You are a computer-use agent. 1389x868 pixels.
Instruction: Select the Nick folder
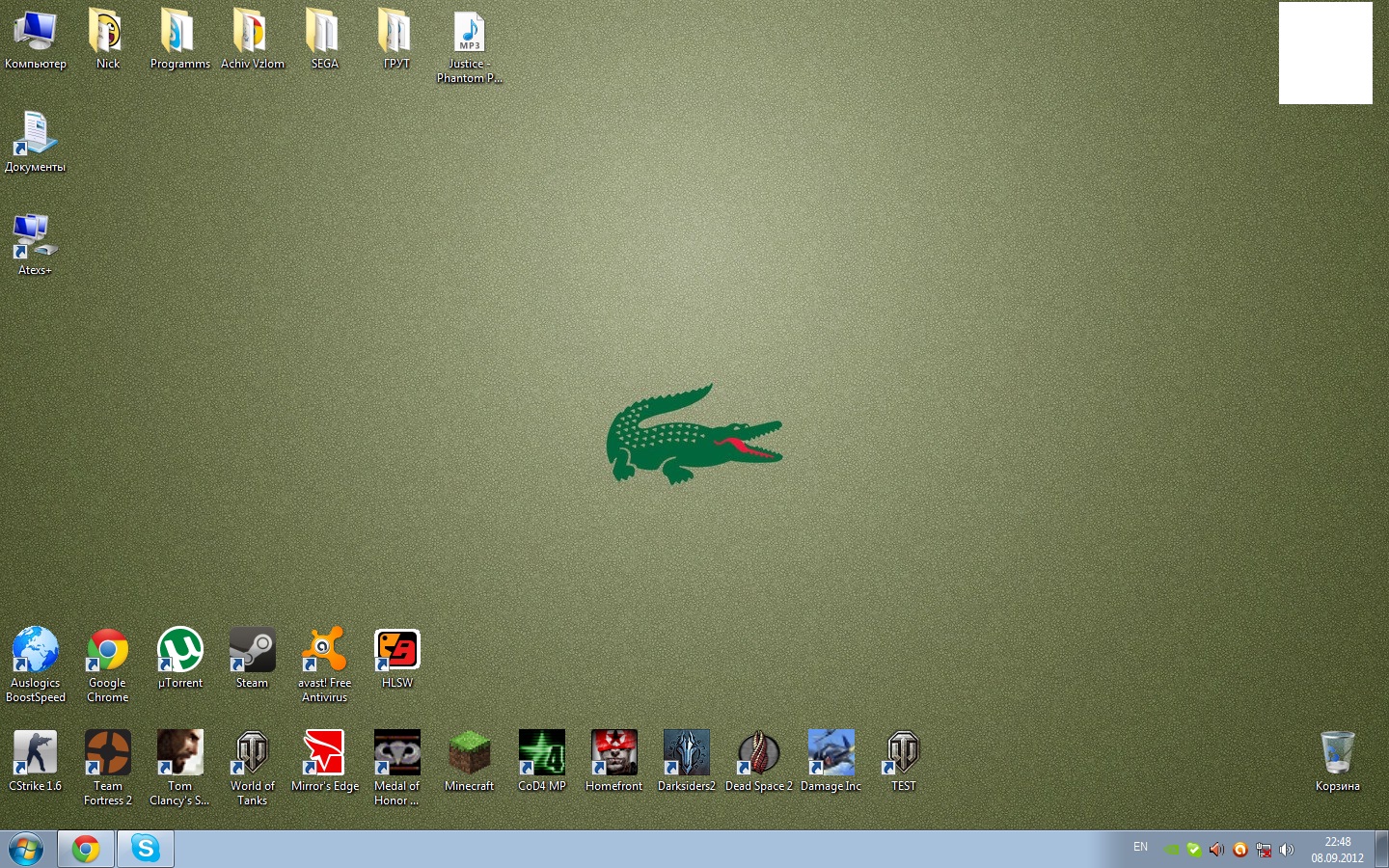pos(108,40)
